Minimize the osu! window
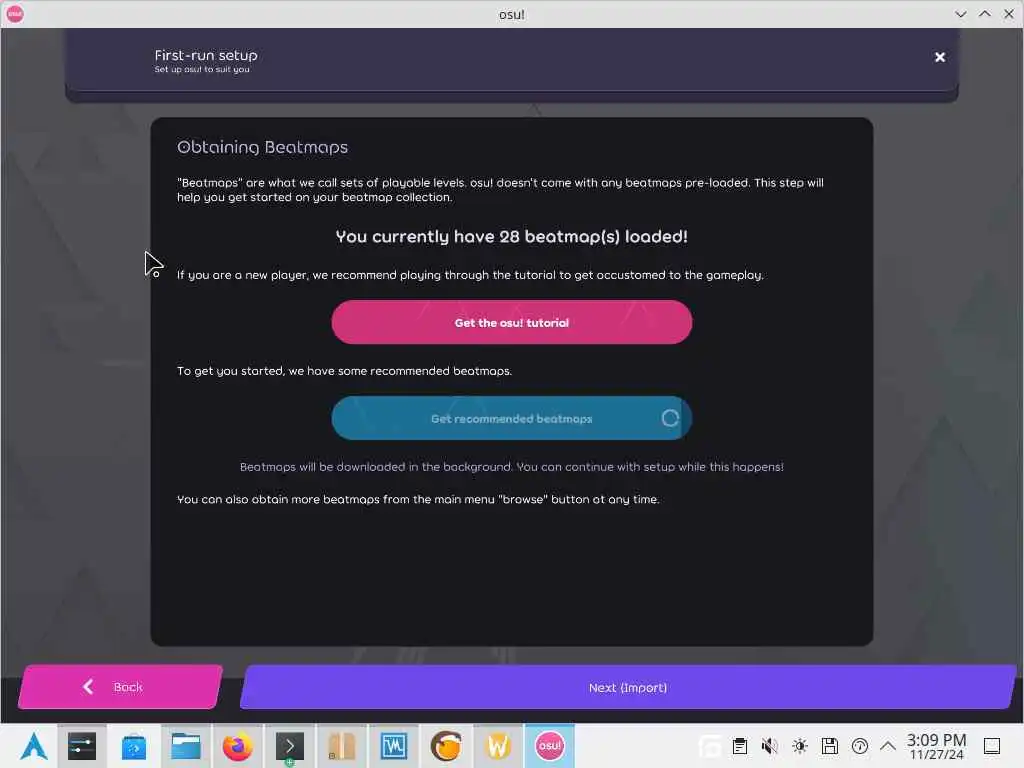 pyautogui.click(x=961, y=14)
